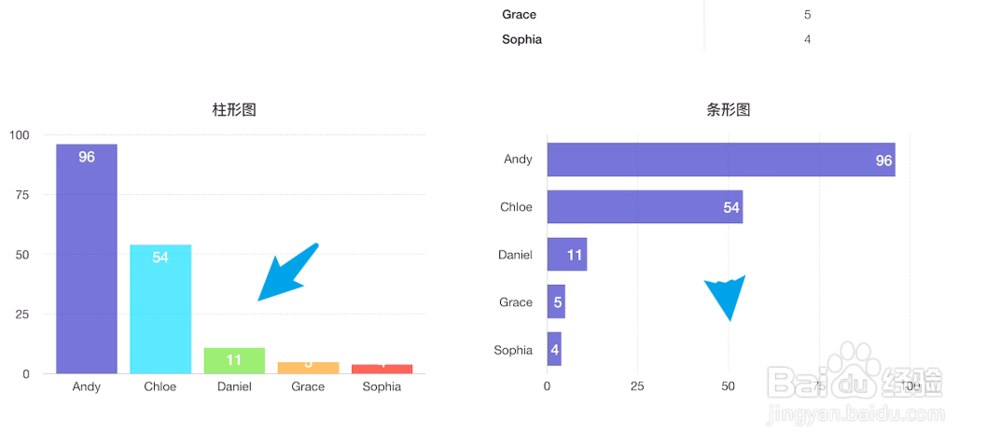Image resolution: width=1000 pixels, height=448 pixels.
Task: Click the cyan Chloe column bar
Action: pos(160,308)
